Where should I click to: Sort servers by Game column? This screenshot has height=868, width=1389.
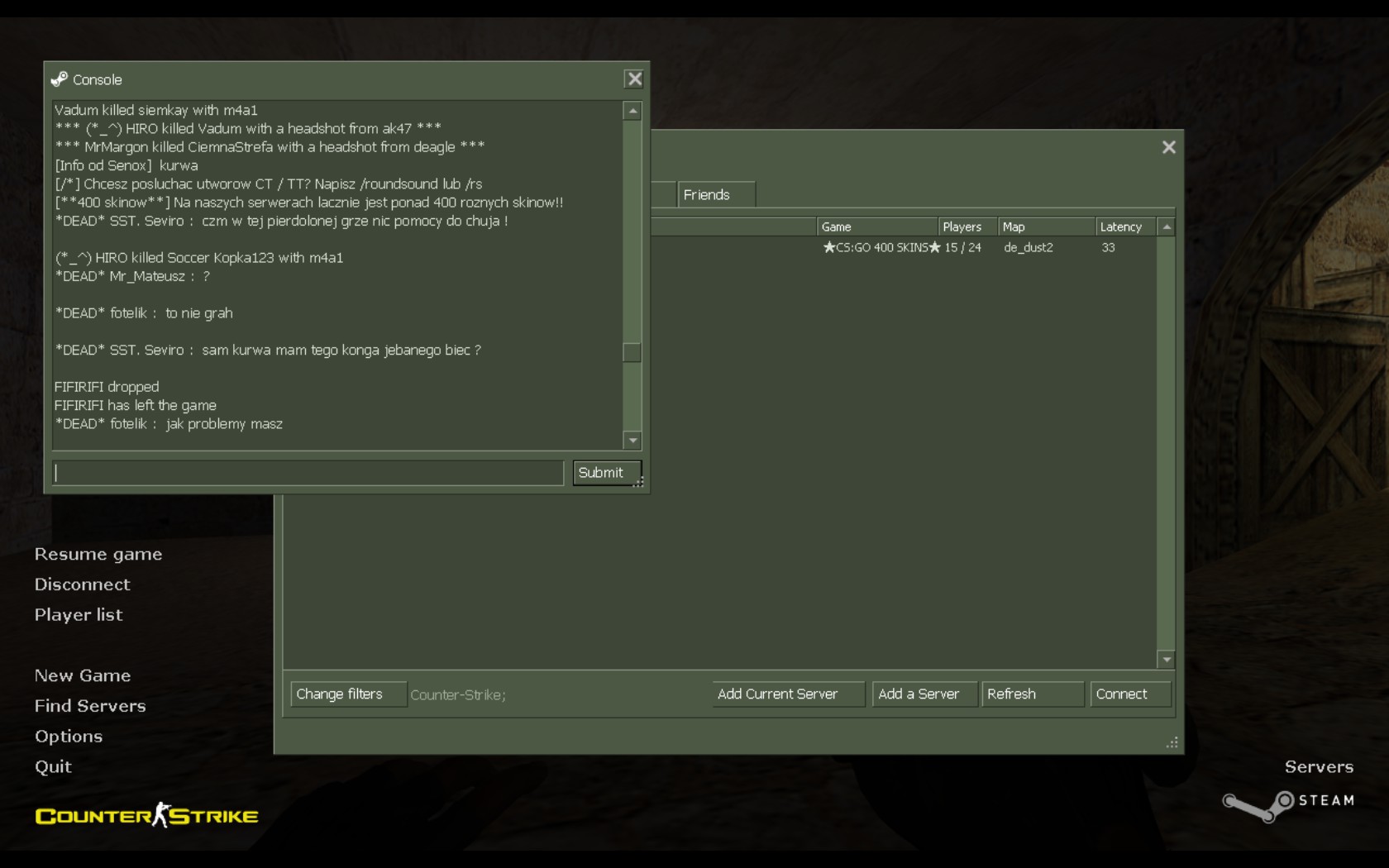875,227
